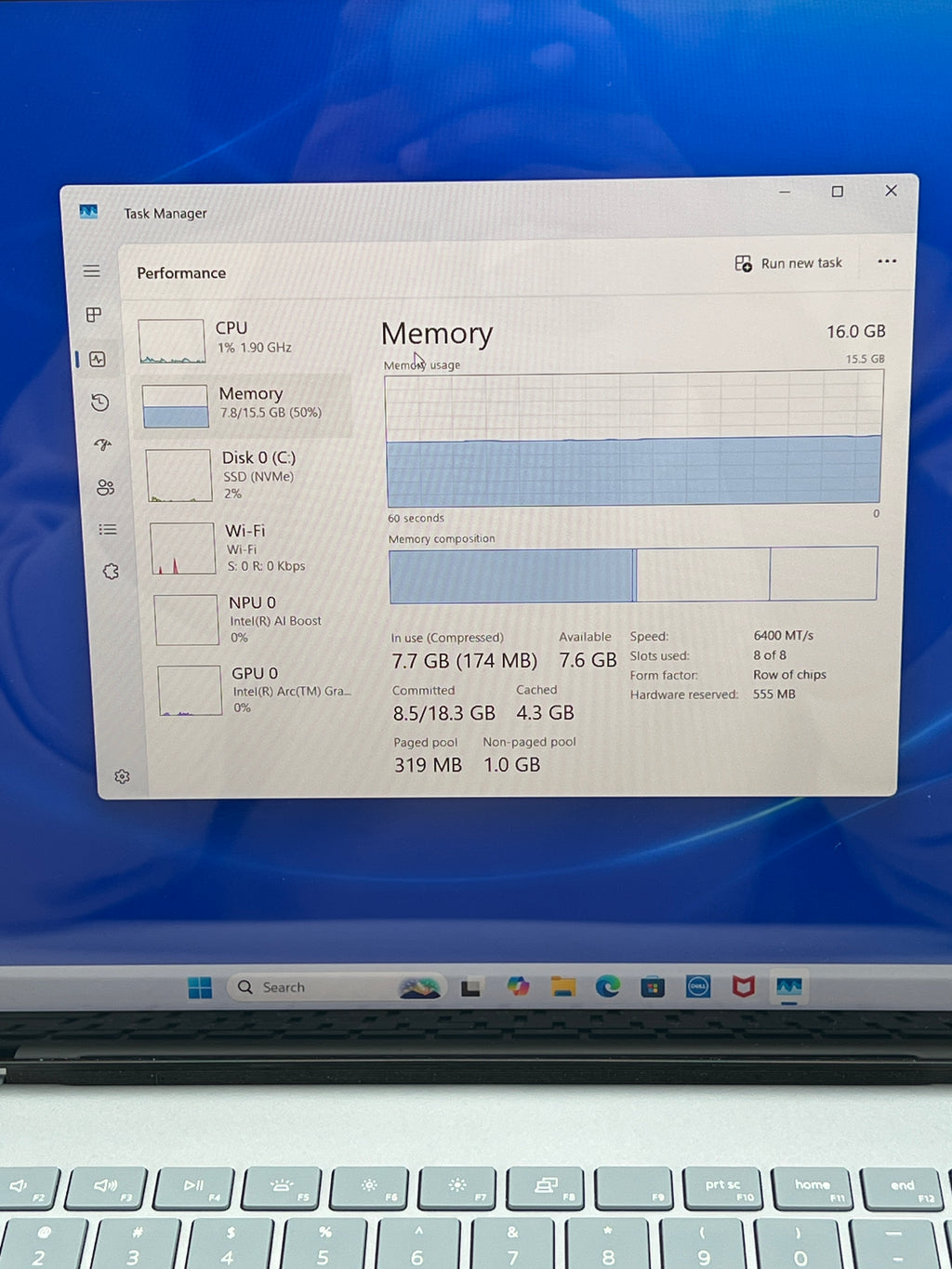Click the 16.0 GB total memory label
This screenshot has width=952, height=1269.
coord(856,332)
